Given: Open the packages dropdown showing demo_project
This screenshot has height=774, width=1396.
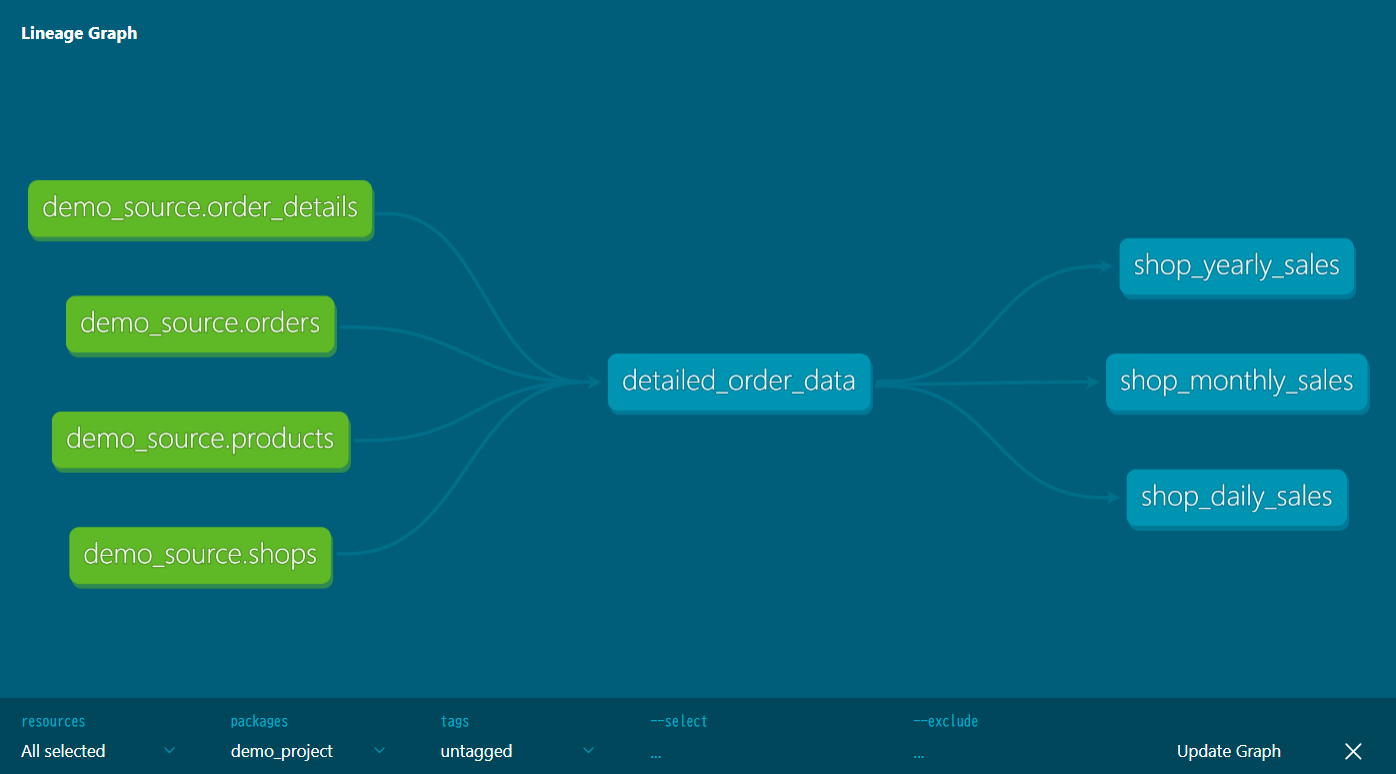Looking at the screenshot, I should (308, 751).
